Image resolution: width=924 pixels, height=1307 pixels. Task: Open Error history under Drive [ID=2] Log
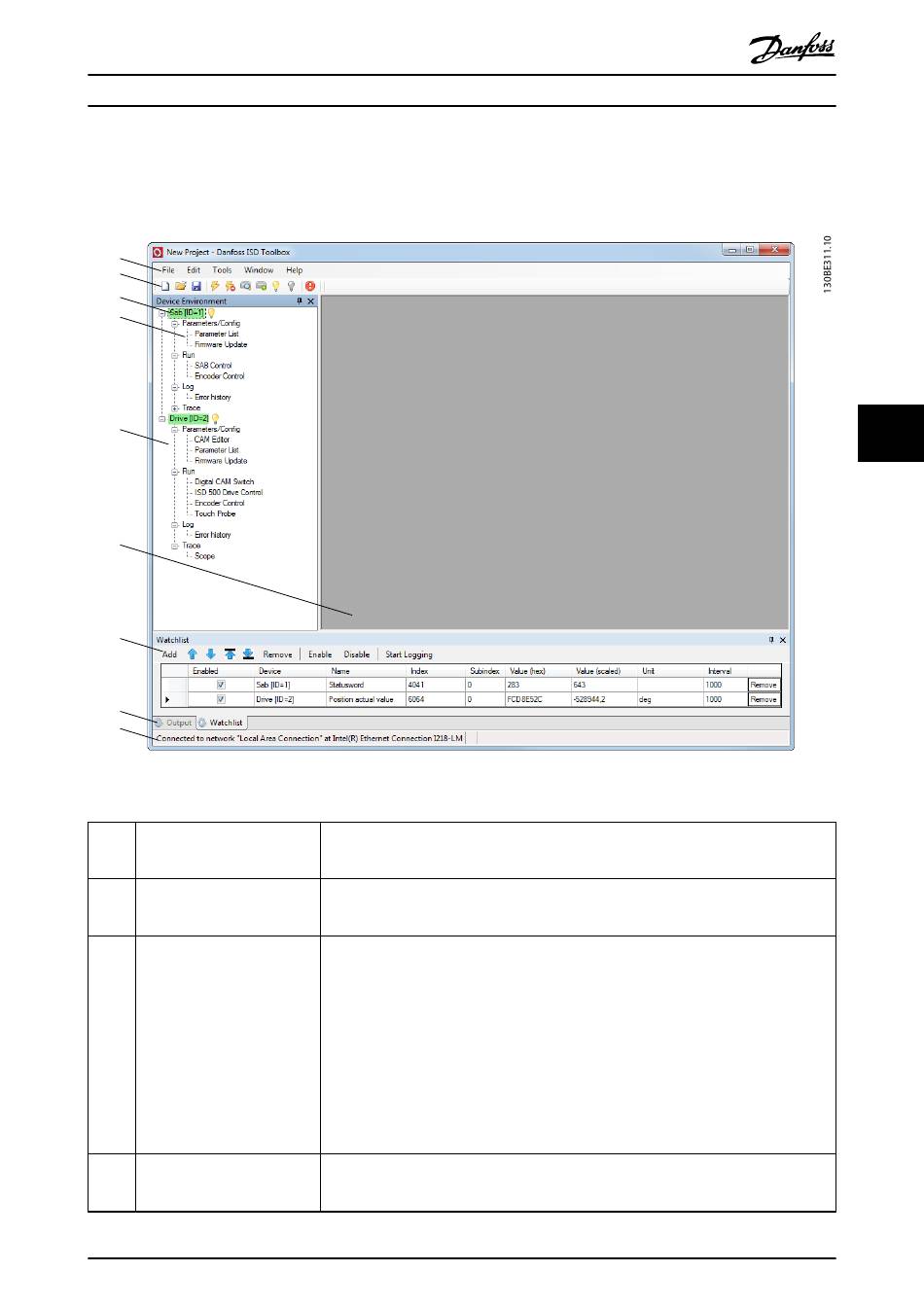tap(212, 535)
